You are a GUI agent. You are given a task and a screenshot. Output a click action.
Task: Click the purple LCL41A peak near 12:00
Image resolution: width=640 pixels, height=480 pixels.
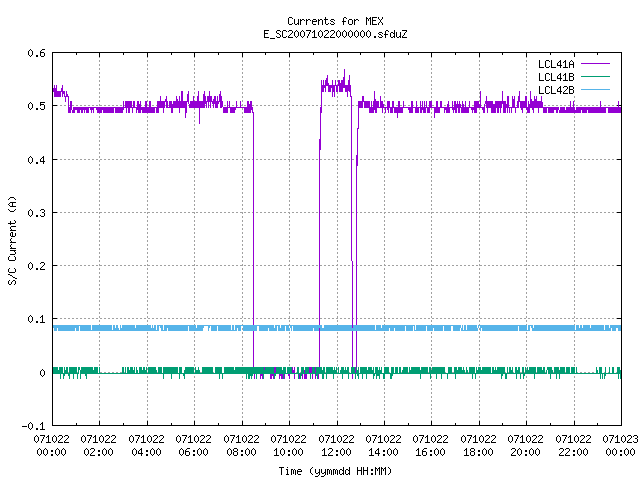tap(336, 86)
